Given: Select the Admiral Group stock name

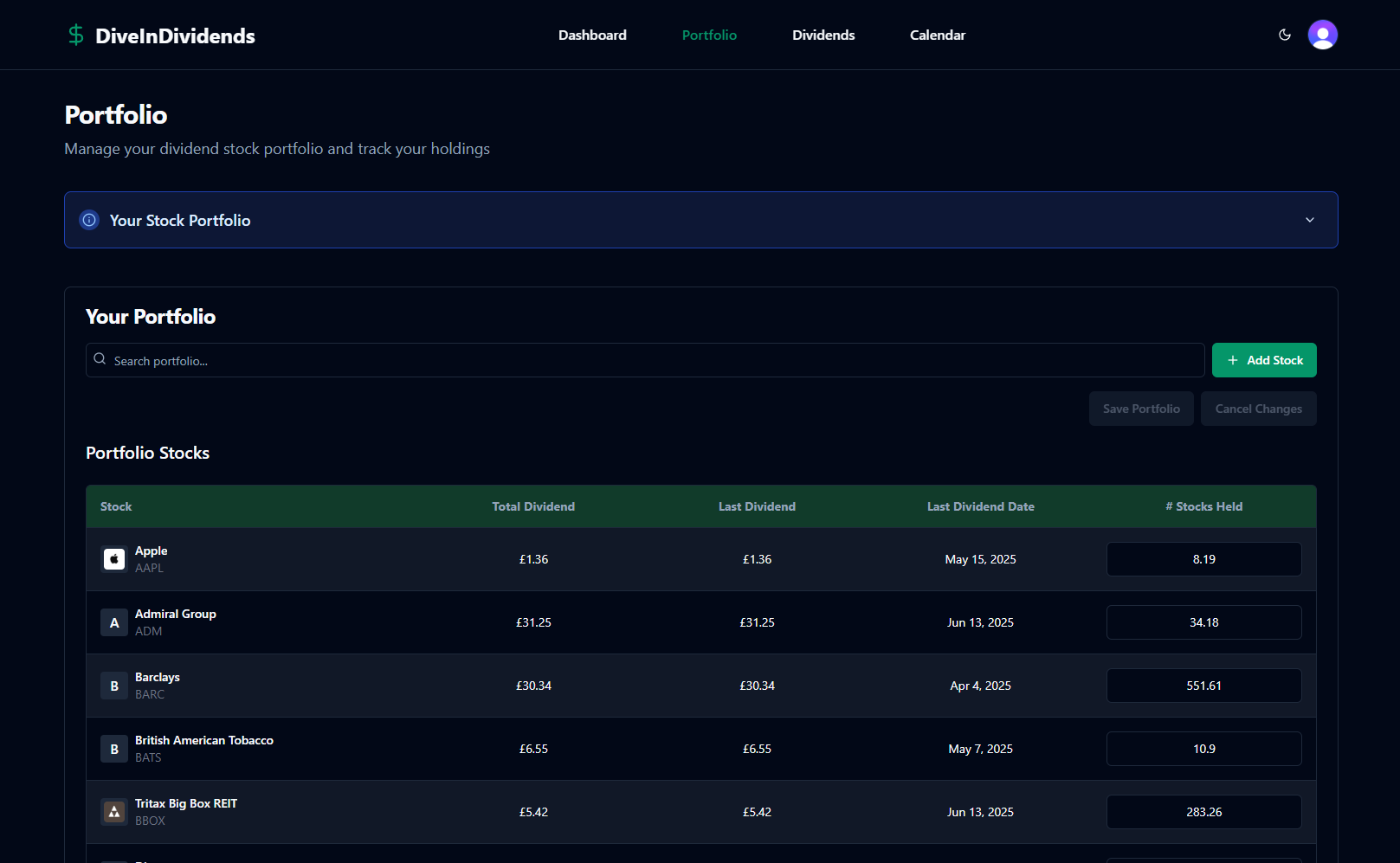Looking at the screenshot, I should click(176, 614).
